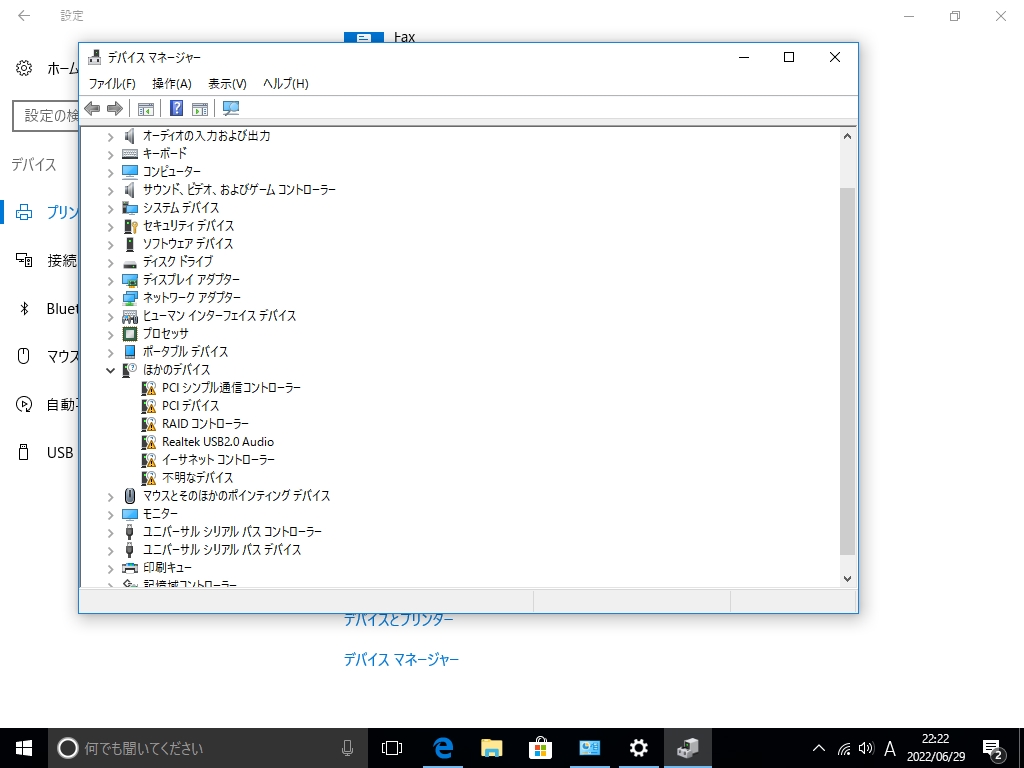
Task: Click the action pane toolbar icon
Action: click(x=200, y=108)
